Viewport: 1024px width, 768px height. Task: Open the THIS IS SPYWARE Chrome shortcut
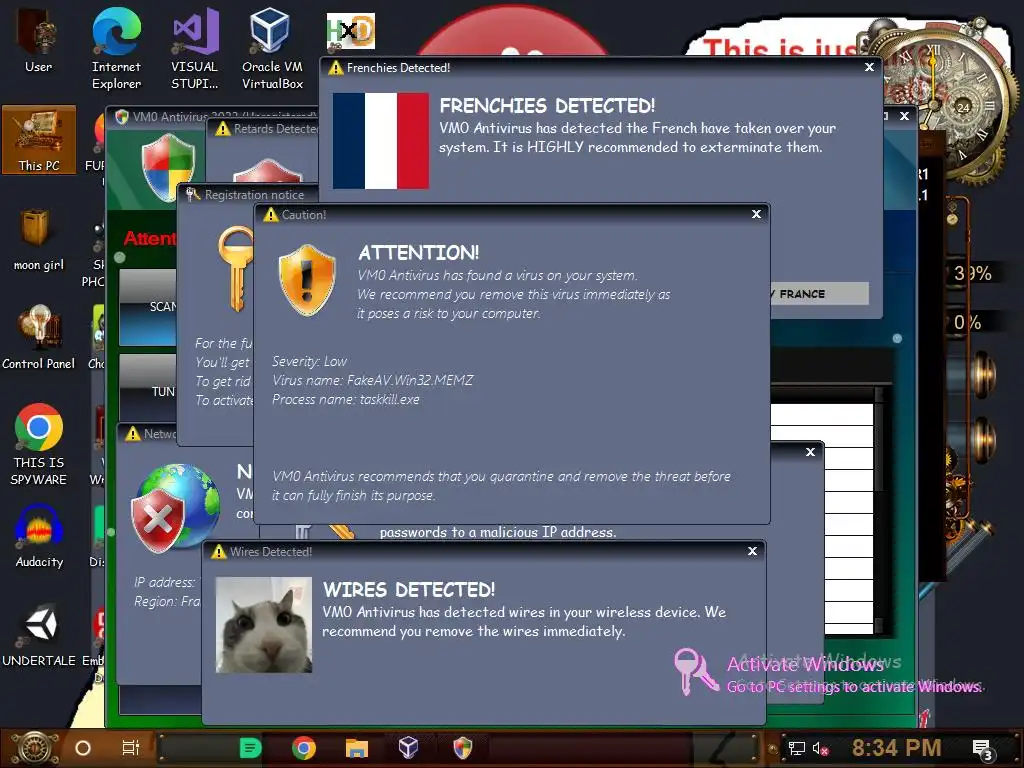pos(39,444)
